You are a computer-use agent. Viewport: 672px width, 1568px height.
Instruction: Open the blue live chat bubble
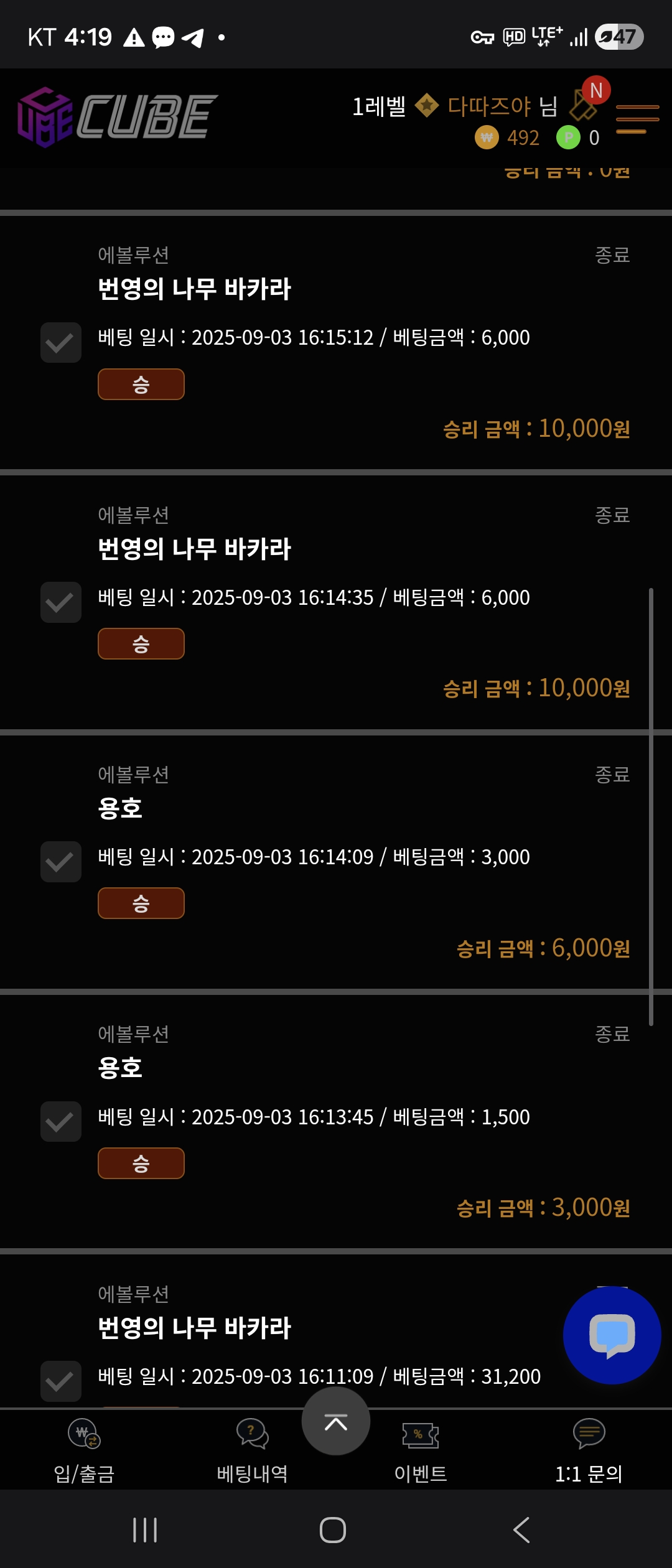pos(612,1335)
